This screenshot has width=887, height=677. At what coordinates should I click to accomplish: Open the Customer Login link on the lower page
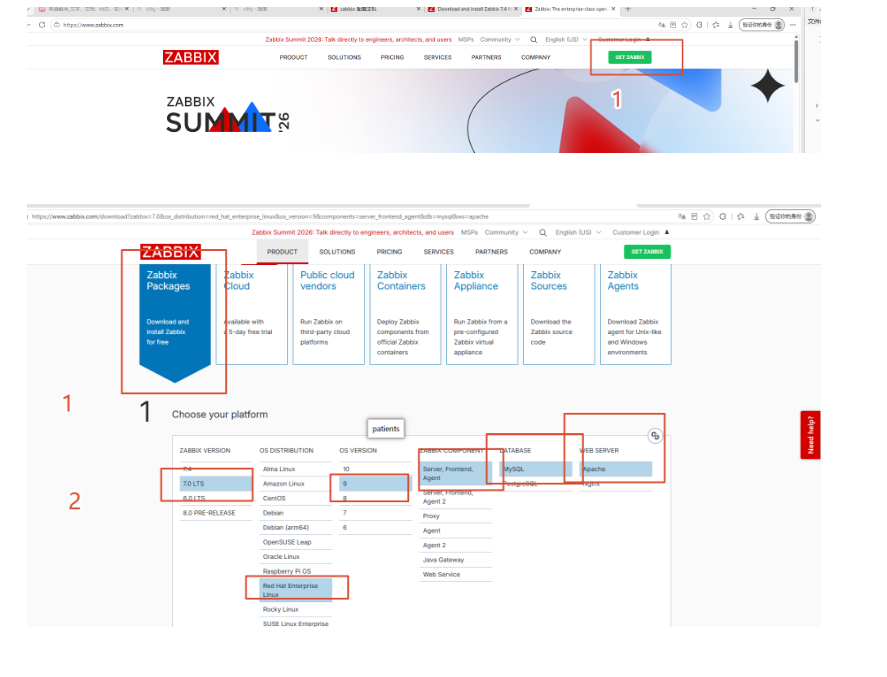click(x=635, y=232)
